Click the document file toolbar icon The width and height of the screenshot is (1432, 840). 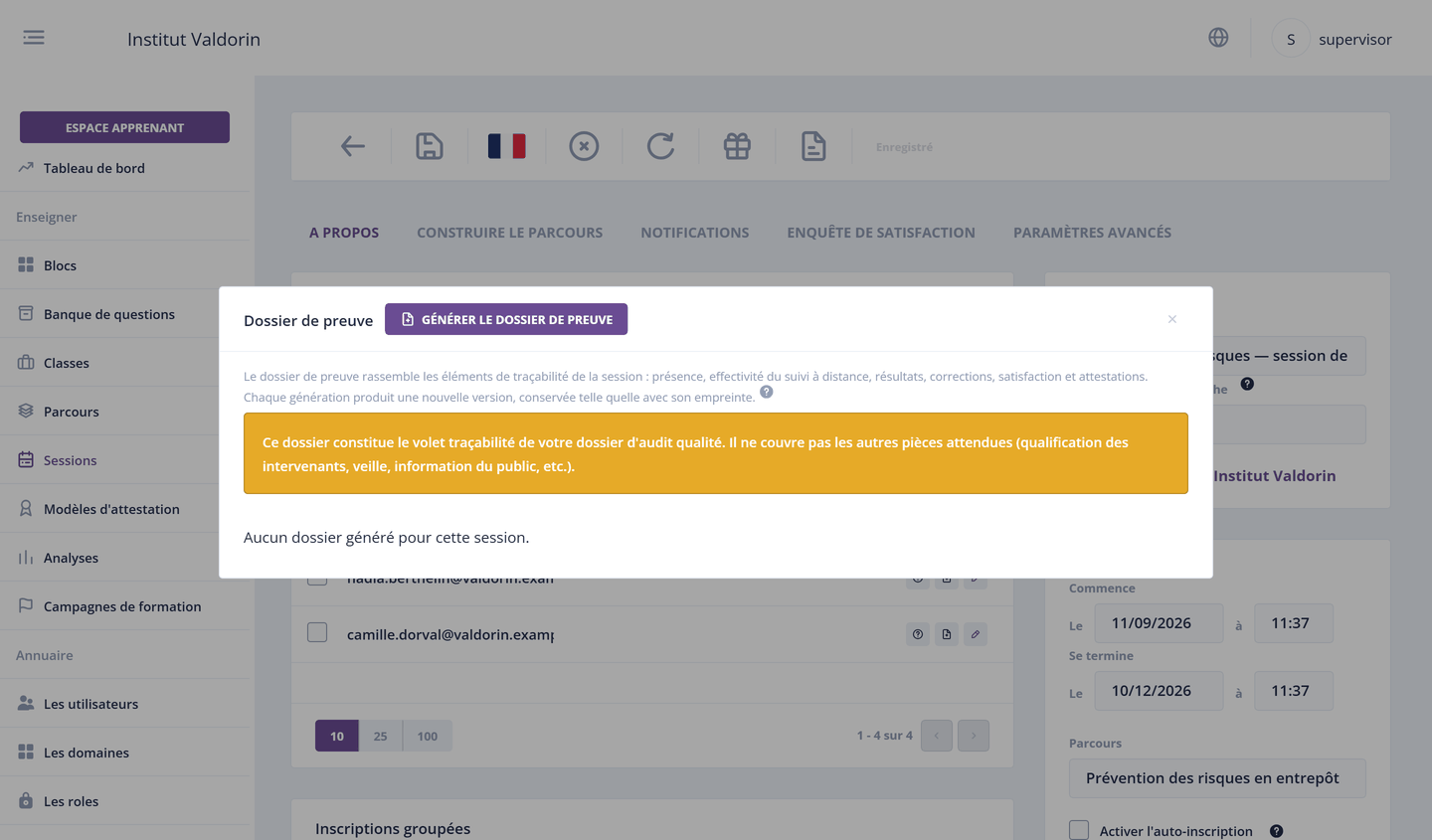click(813, 146)
